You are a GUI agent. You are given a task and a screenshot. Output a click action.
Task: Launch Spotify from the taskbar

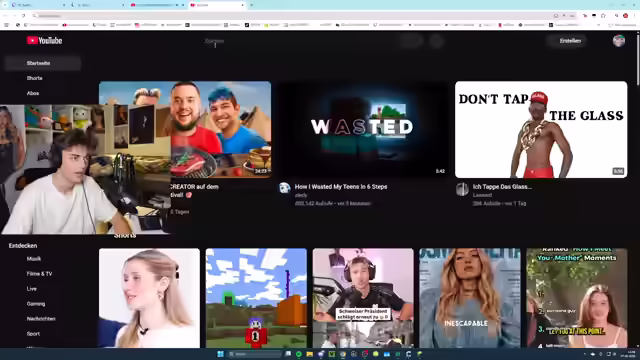[x=299, y=354]
